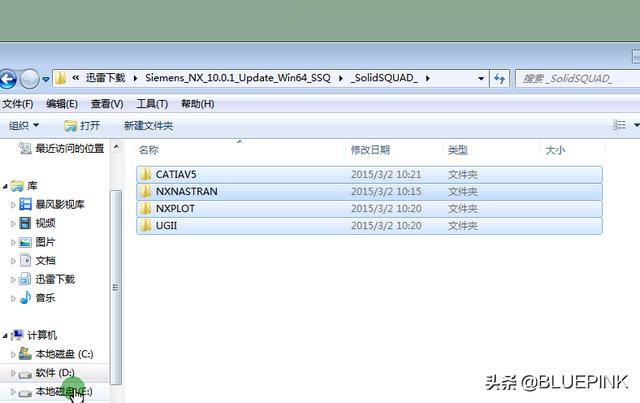
Task: Select the 暴风影视库 library icon
Action: coord(25,204)
